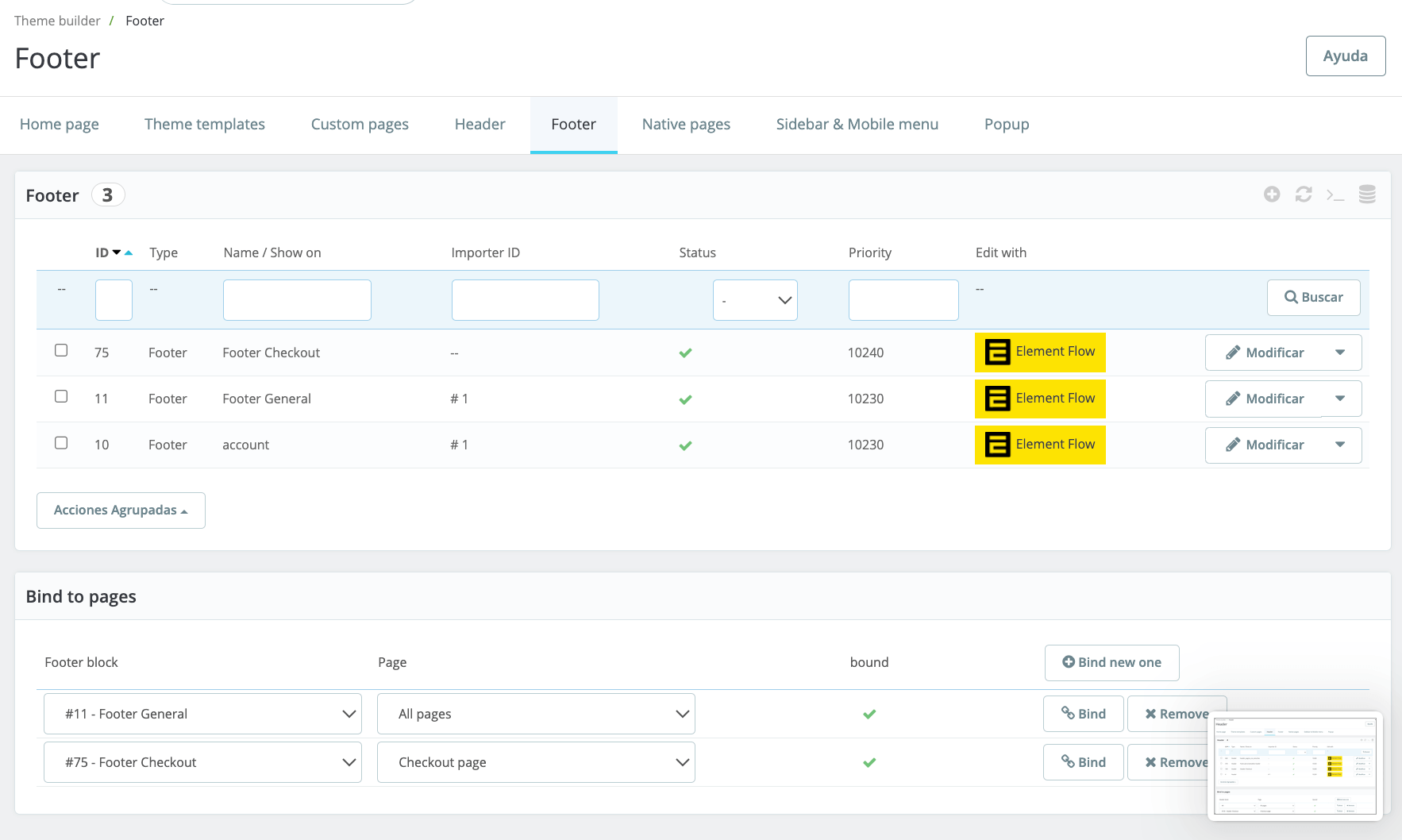Open the #75 - Footer Checkout block dropdown

coord(202,762)
